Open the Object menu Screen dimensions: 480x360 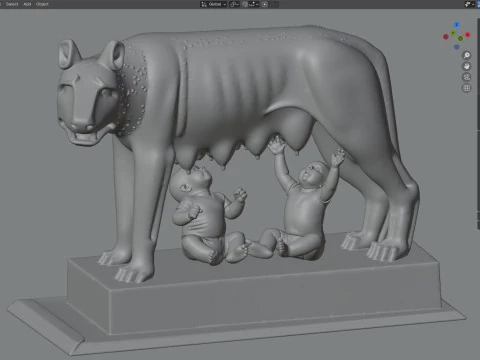[42, 4]
